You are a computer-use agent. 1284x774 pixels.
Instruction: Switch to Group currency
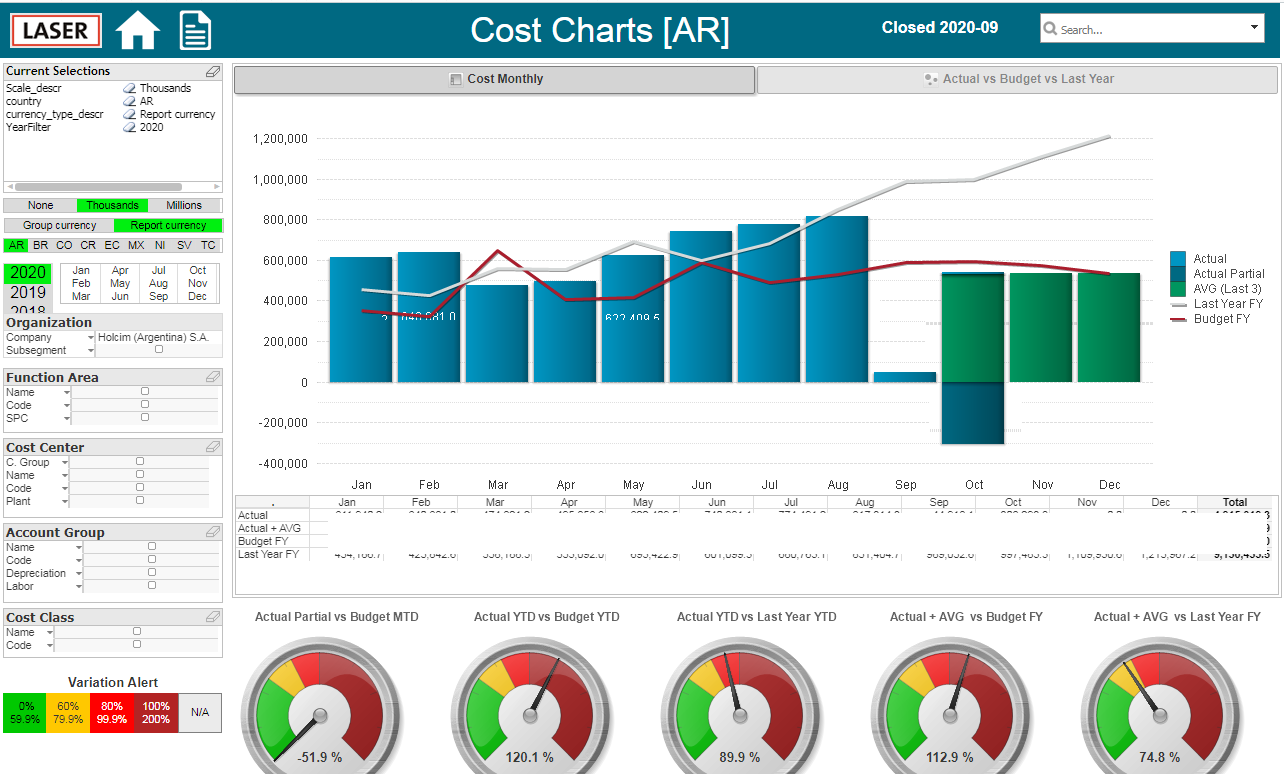[x=59, y=225]
